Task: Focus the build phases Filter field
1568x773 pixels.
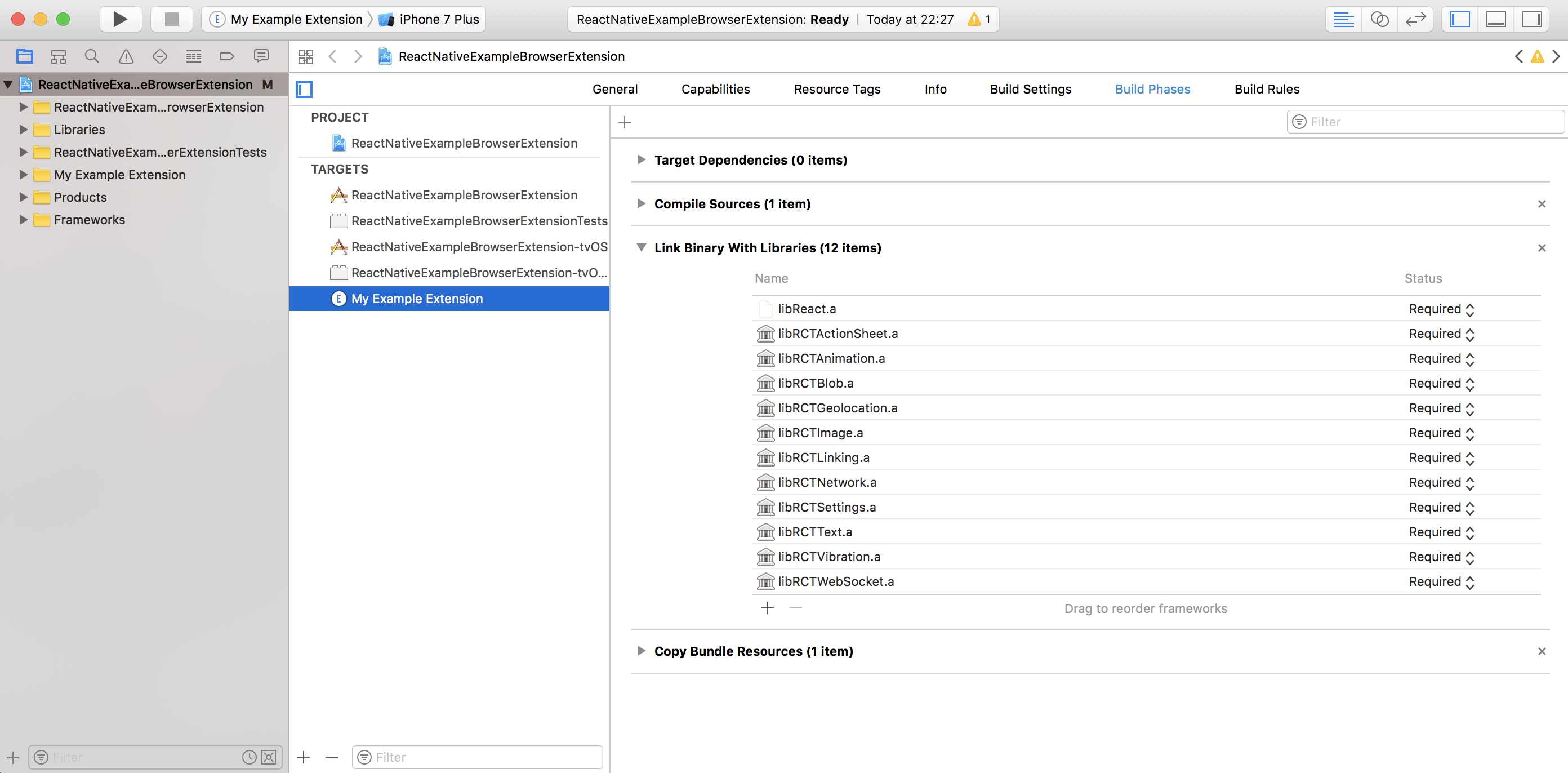Action: [x=1425, y=122]
